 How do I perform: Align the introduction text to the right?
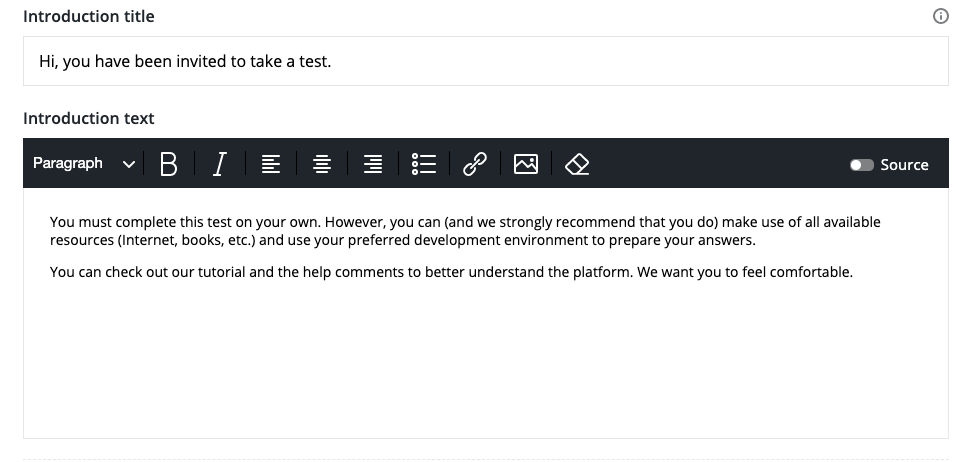pos(373,164)
